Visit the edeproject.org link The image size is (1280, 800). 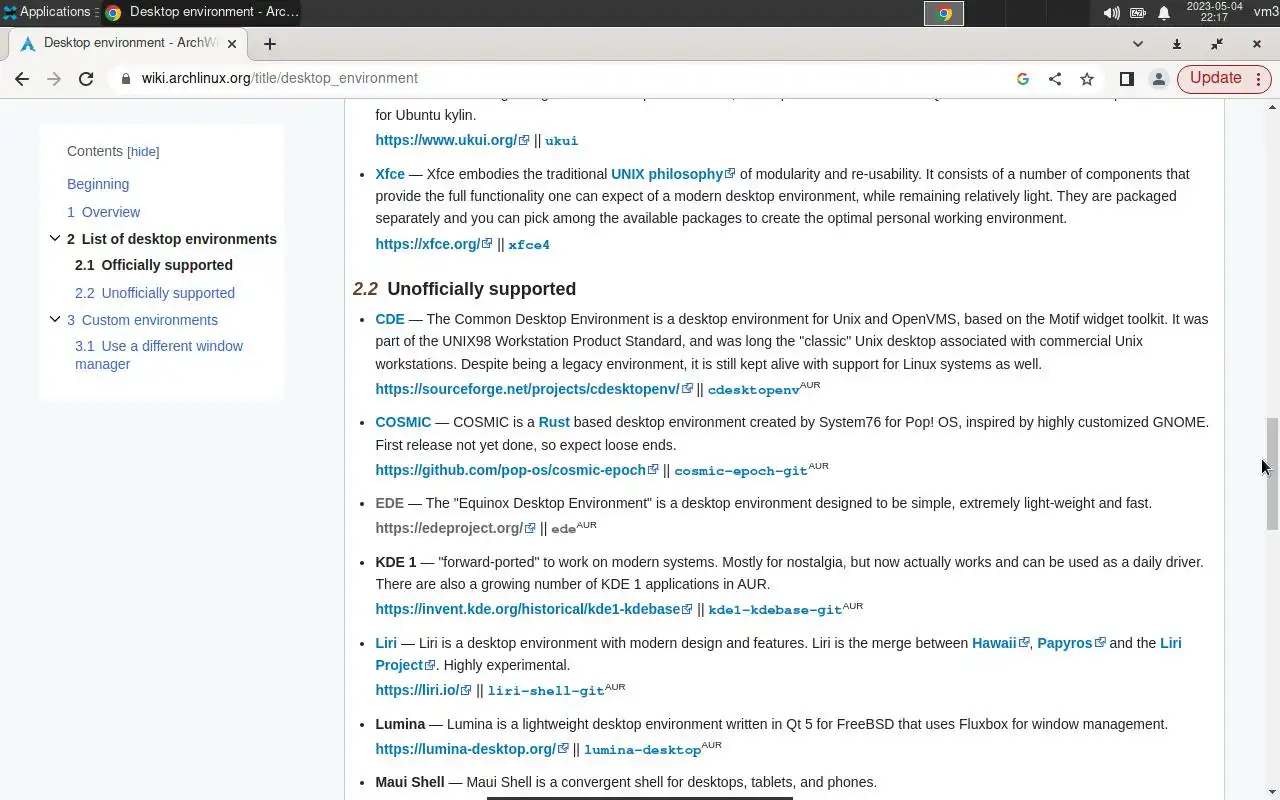[455, 528]
